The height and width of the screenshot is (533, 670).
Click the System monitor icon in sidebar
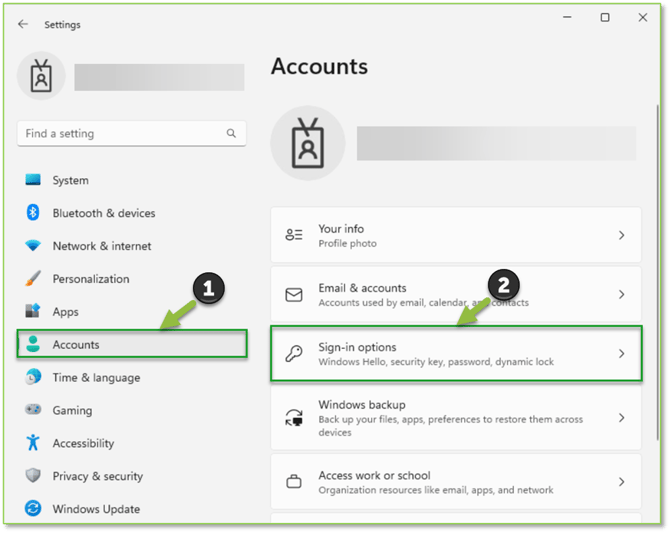click(x=33, y=180)
